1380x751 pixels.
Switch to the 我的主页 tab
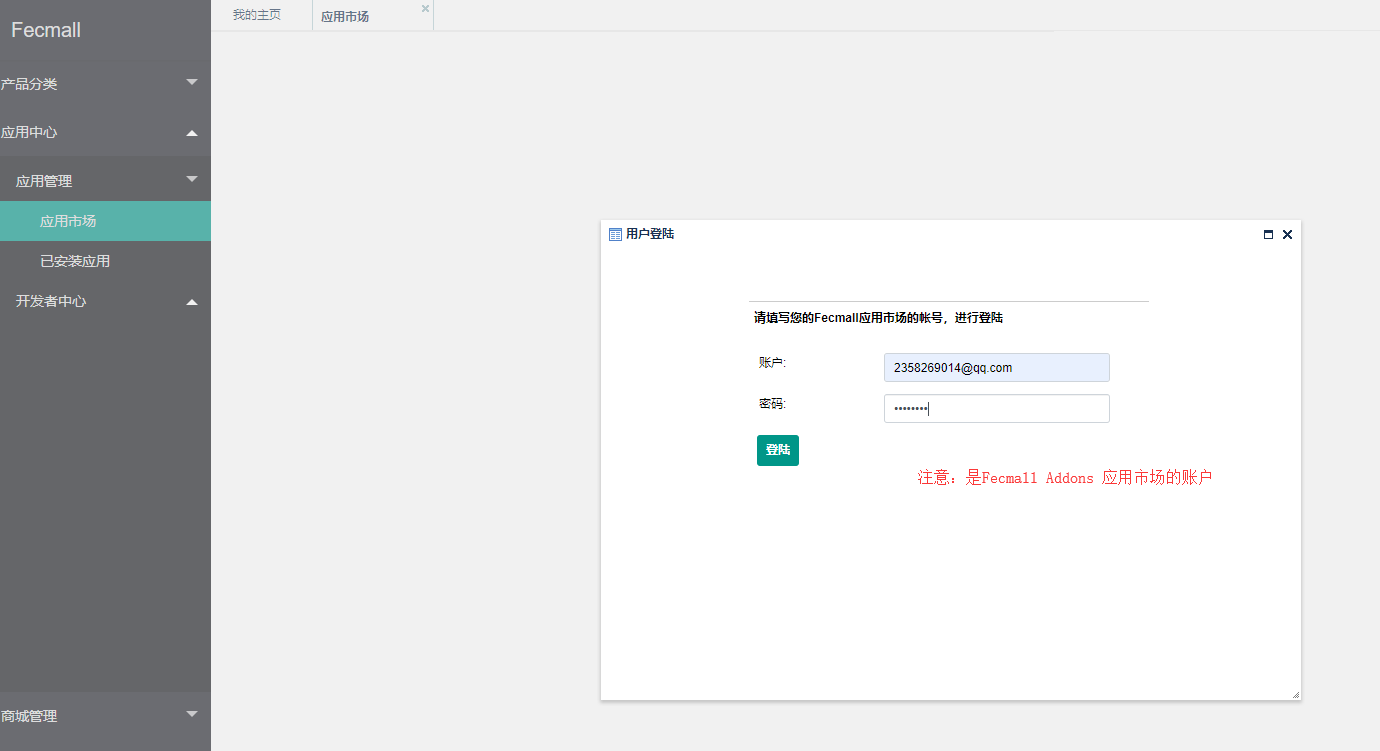point(257,15)
